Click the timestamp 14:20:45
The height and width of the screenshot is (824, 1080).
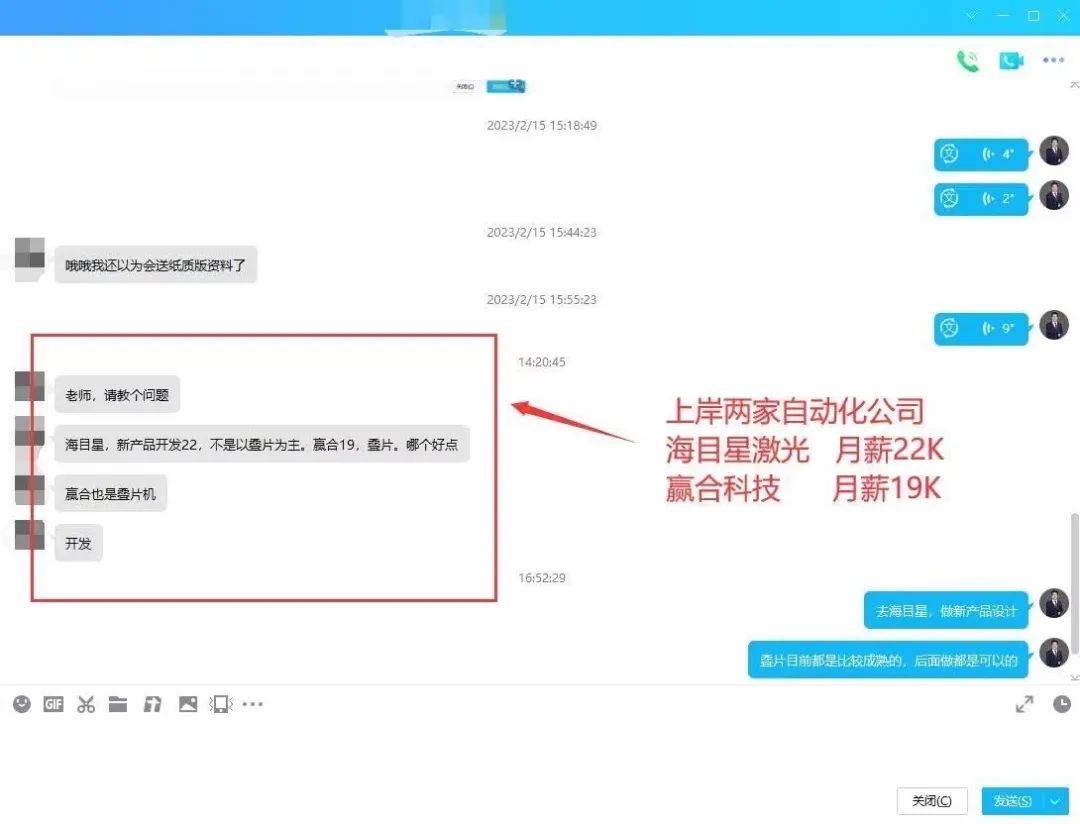[x=541, y=362]
